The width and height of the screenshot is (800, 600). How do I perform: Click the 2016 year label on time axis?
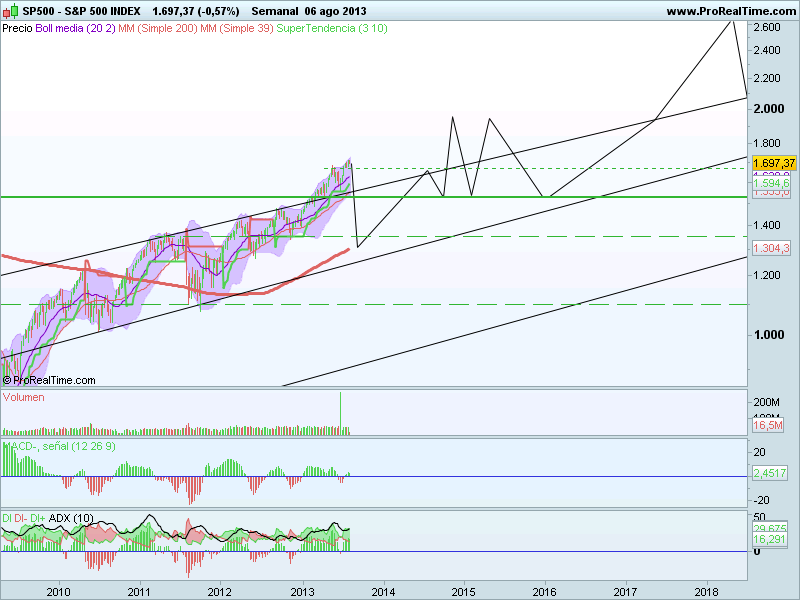tap(545, 592)
